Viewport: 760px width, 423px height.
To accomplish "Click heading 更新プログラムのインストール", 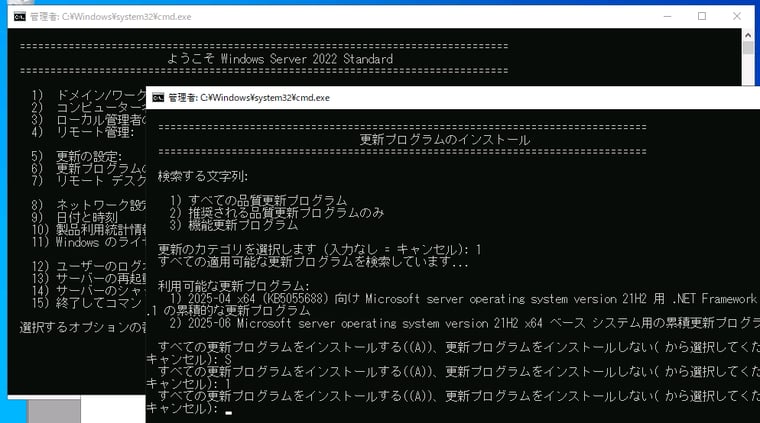I will 445,140.
